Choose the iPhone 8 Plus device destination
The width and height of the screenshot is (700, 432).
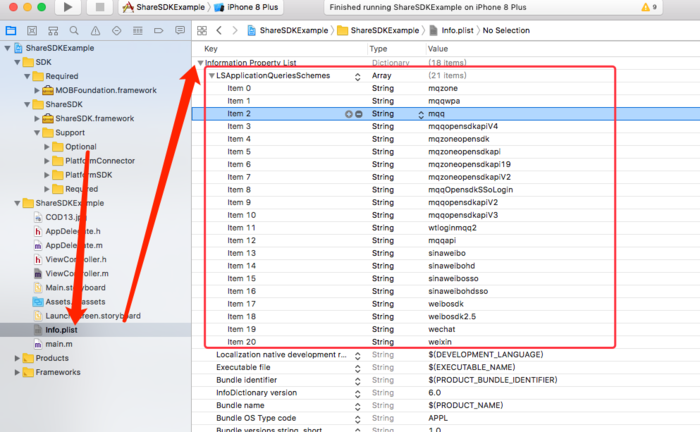[246, 7]
